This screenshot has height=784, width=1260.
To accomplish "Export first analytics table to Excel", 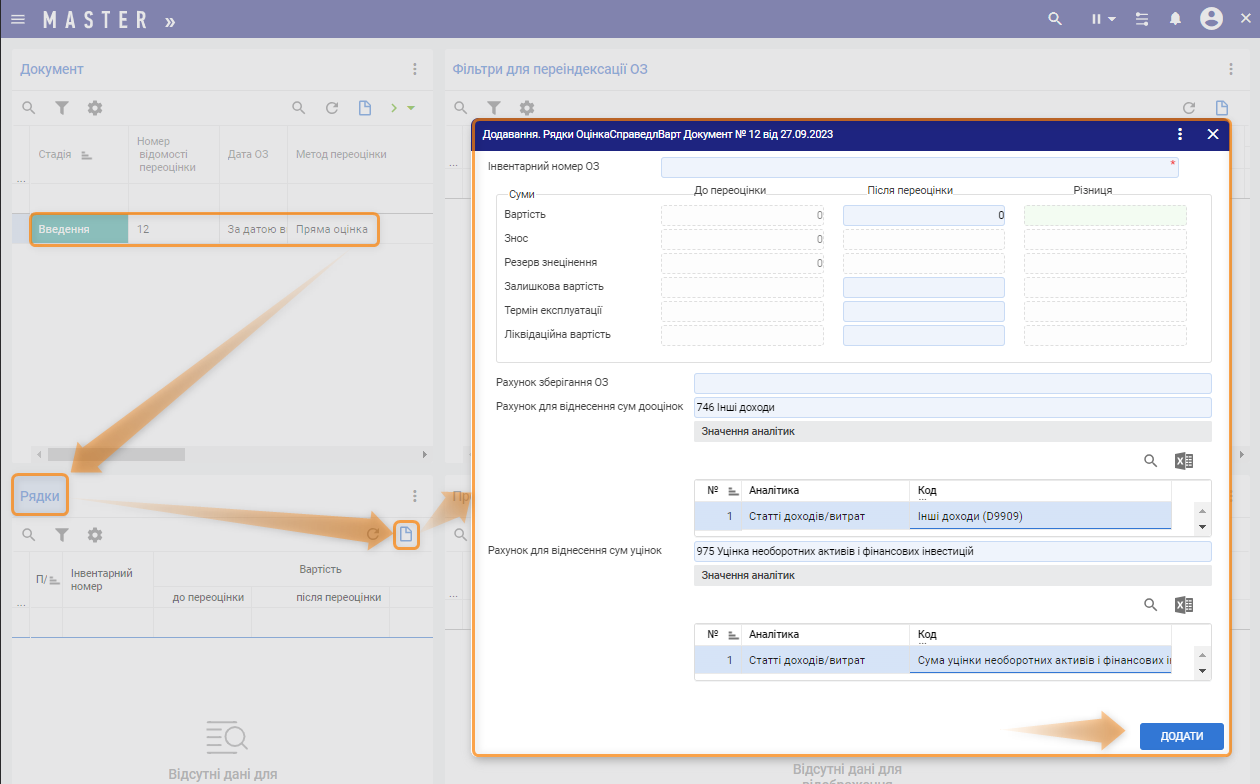I will point(1184,461).
